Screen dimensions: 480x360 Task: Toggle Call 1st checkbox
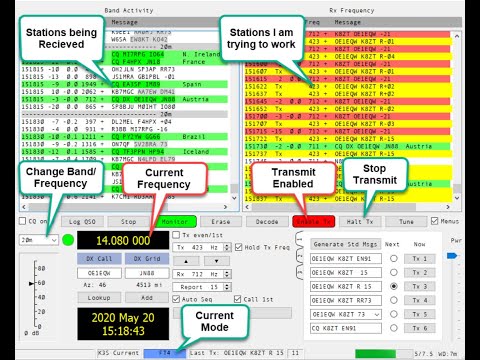pos(237,299)
